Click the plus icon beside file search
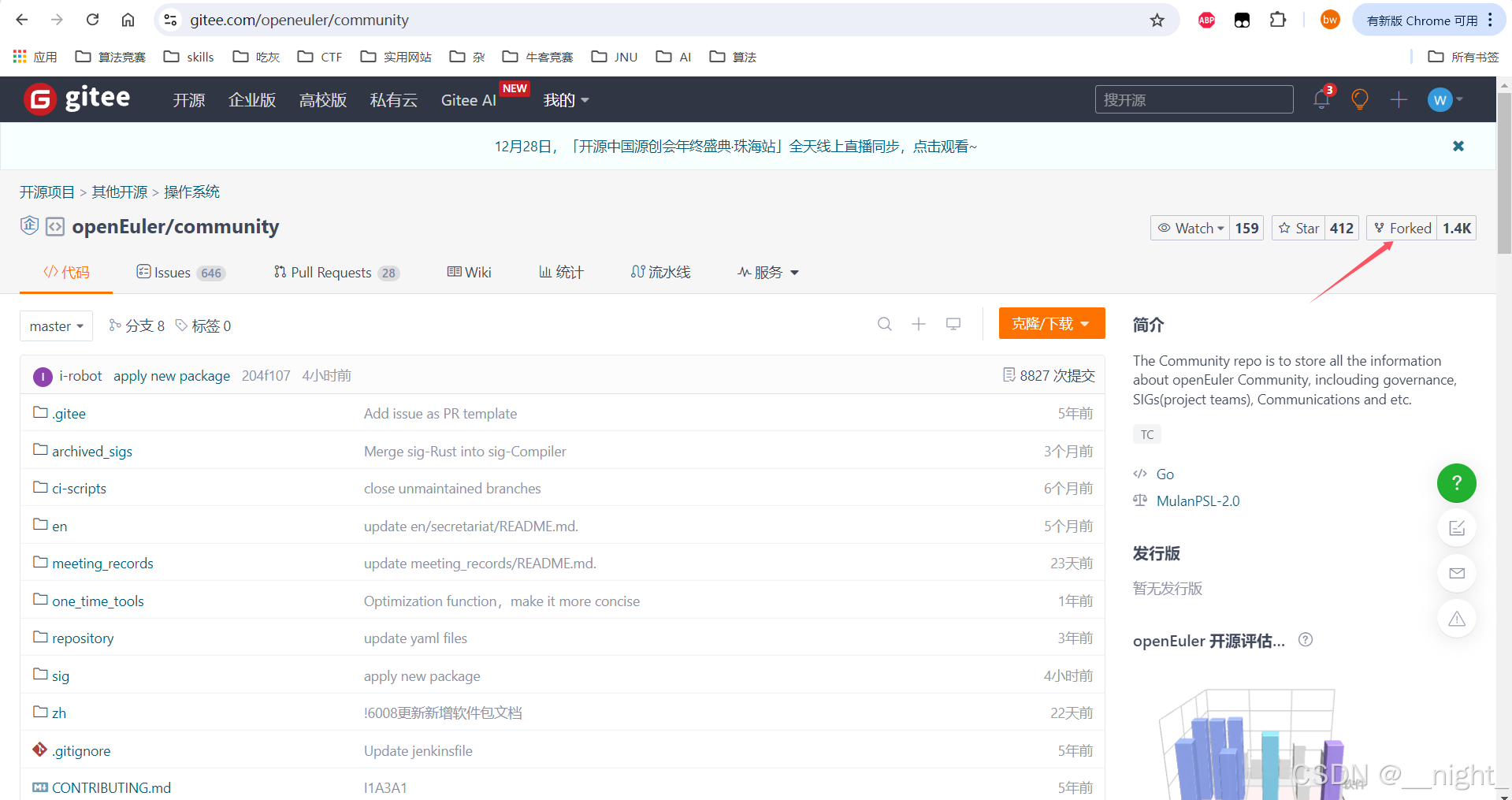The image size is (1512, 800). tap(919, 324)
